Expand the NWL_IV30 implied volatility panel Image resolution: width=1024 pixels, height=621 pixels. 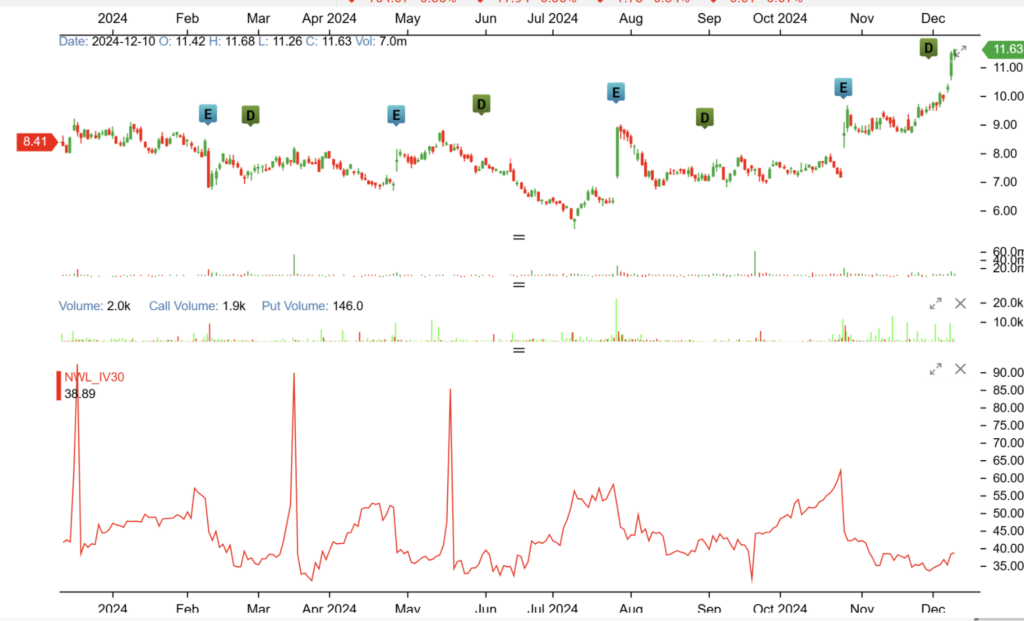tap(936, 369)
